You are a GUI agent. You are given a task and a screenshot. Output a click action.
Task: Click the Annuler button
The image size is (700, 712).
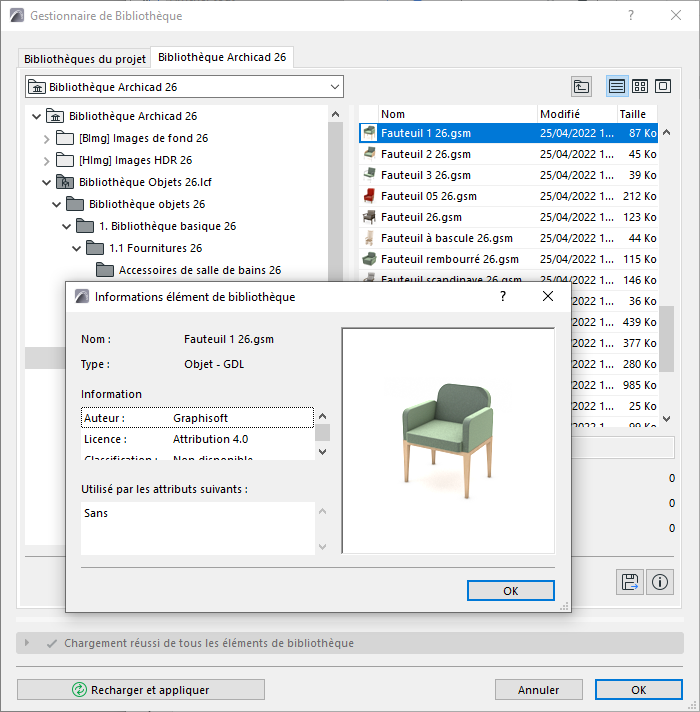coord(538,690)
